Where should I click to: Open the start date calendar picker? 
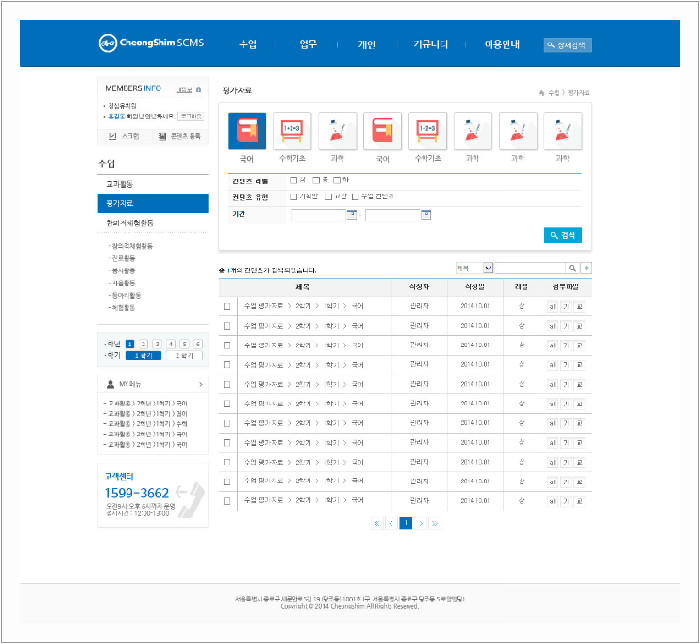tap(351, 214)
